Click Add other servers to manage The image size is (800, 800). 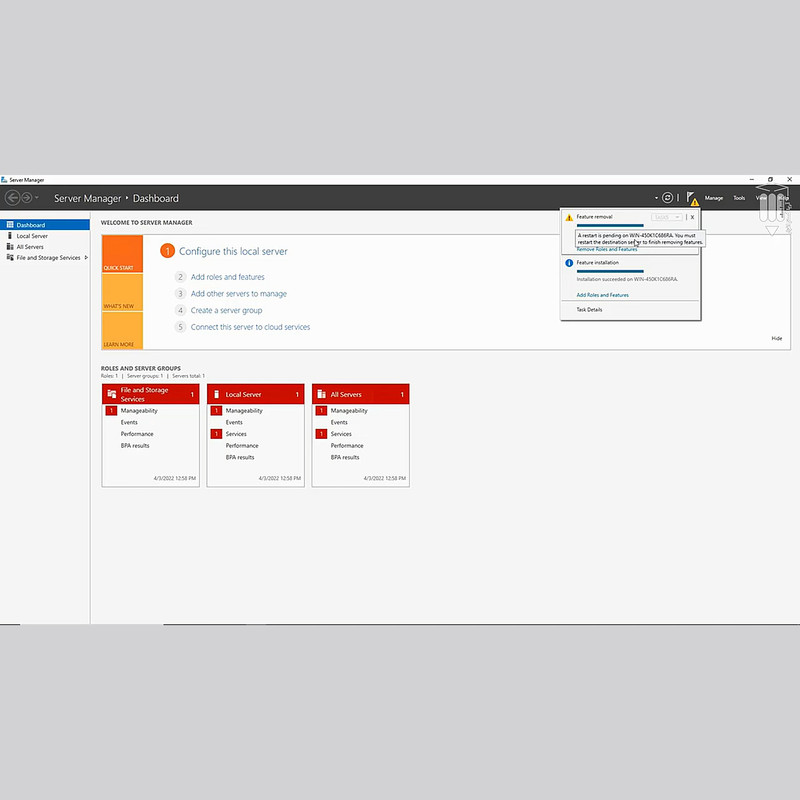coord(239,294)
